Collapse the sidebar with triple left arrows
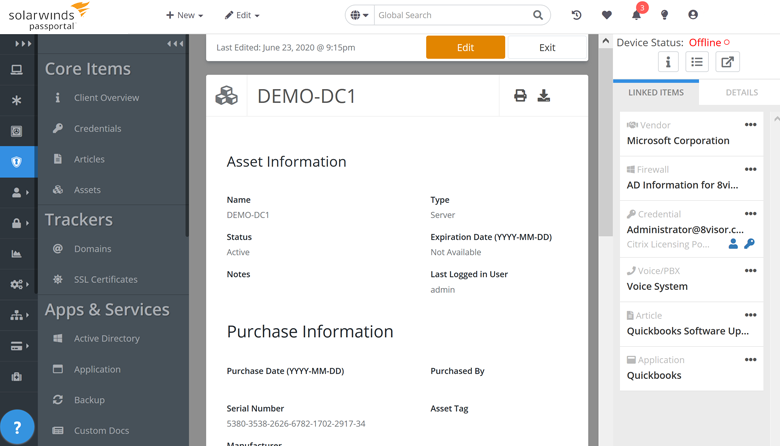 (x=175, y=44)
